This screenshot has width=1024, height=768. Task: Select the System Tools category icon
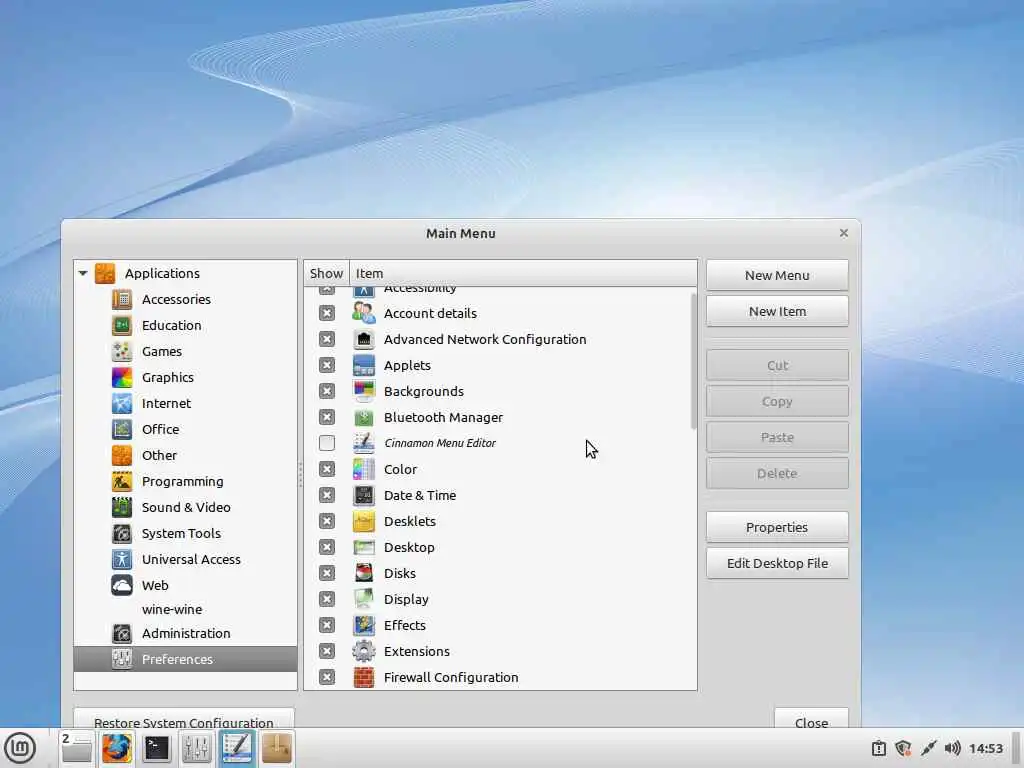click(x=121, y=534)
